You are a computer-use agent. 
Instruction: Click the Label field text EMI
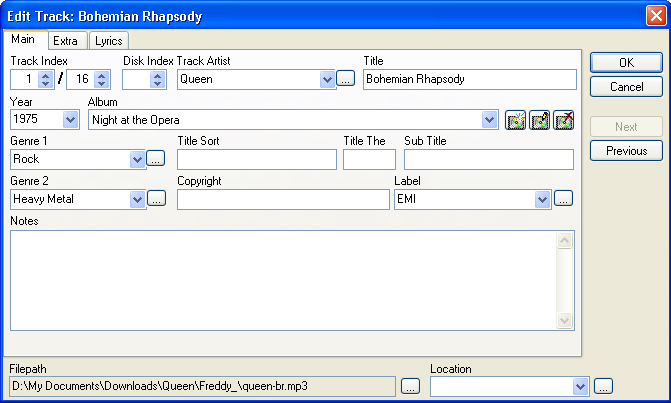point(407,199)
